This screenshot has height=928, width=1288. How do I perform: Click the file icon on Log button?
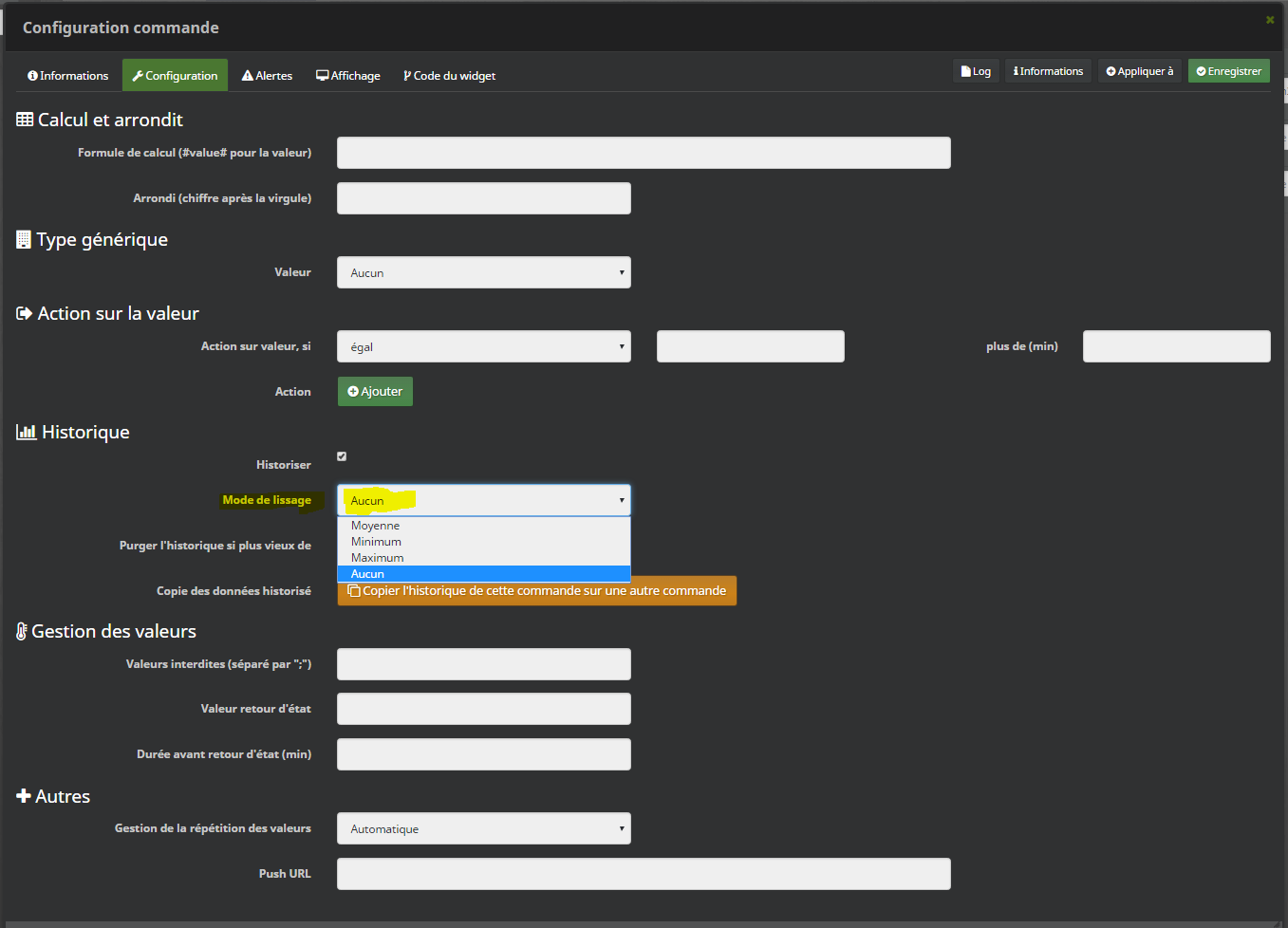point(965,71)
